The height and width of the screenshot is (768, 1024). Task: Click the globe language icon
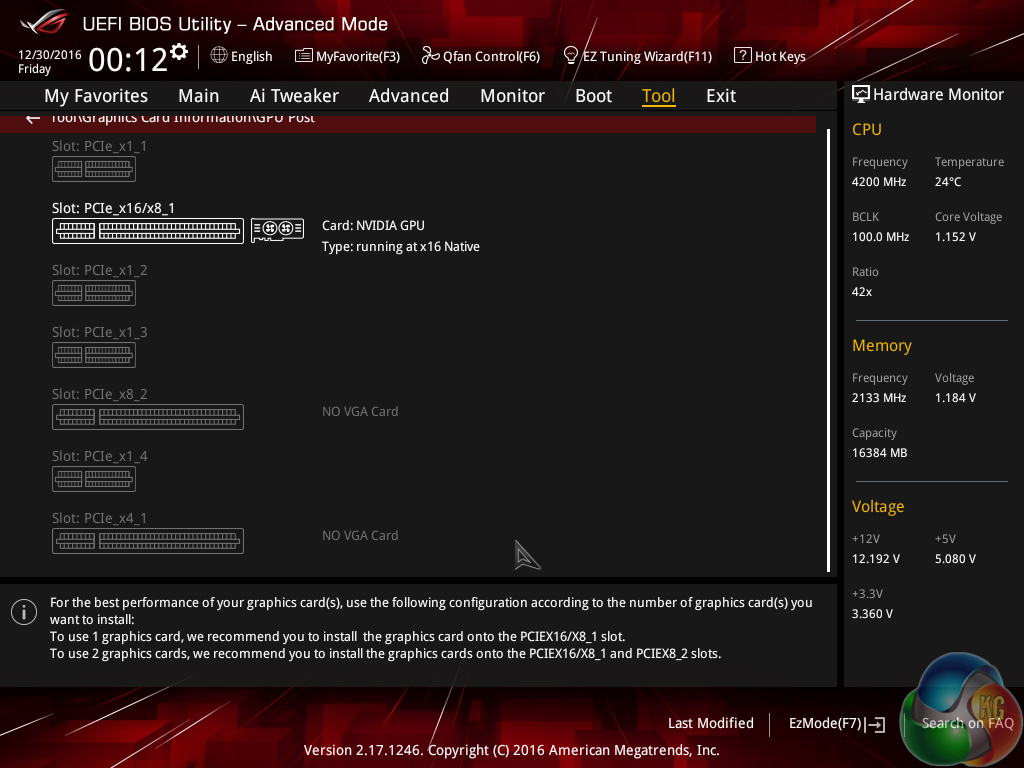pos(219,56)
